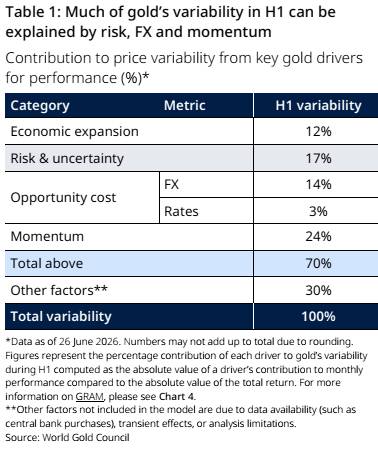
Task: Select the Total variability row label
Action: (61, 316)
